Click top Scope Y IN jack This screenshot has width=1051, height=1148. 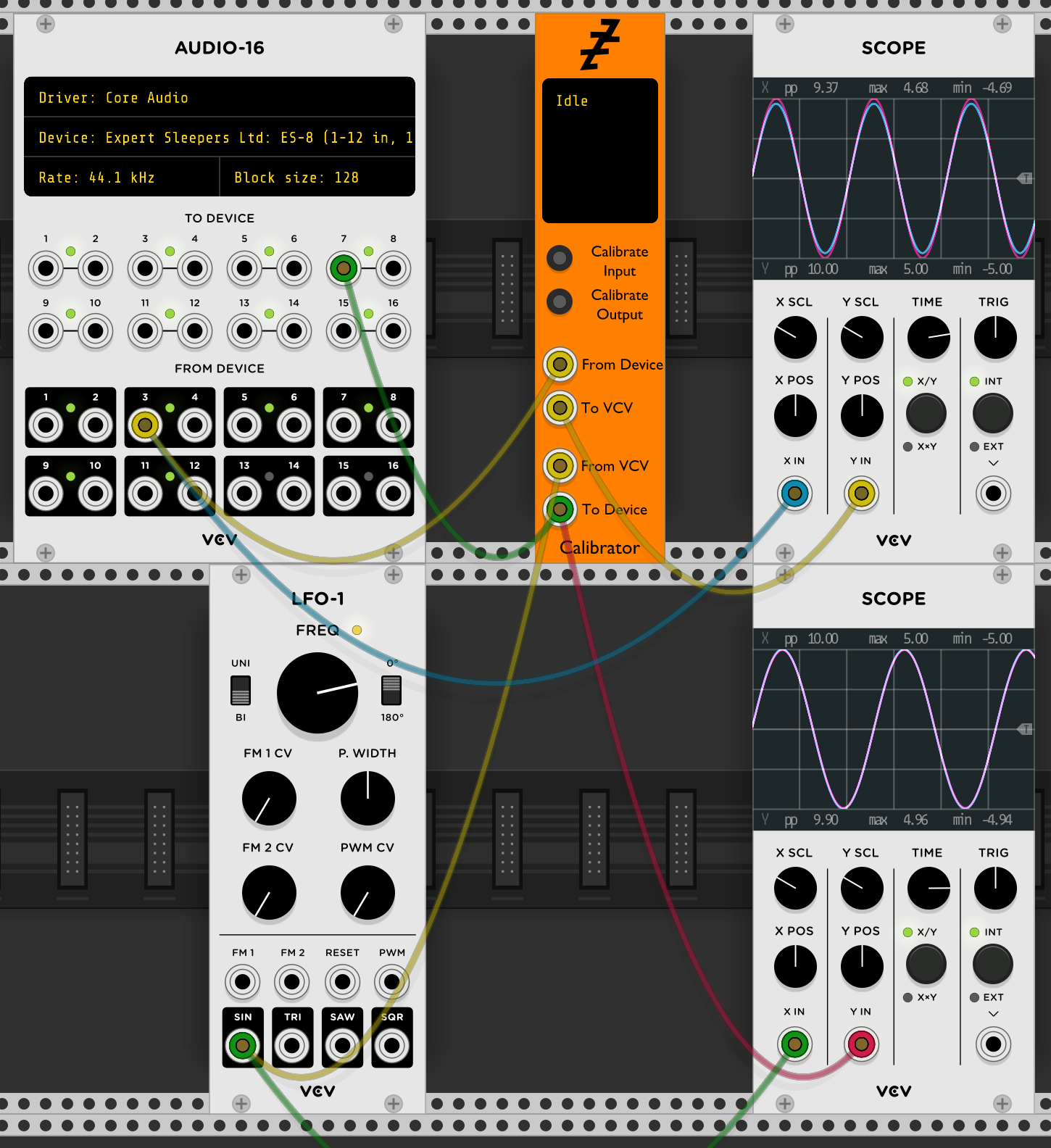[x=861, y=494]
